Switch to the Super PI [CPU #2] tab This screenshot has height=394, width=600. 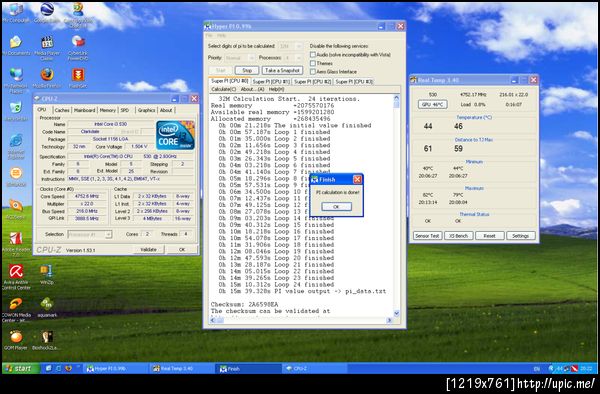pyautogui.click(x=312, y=81)
